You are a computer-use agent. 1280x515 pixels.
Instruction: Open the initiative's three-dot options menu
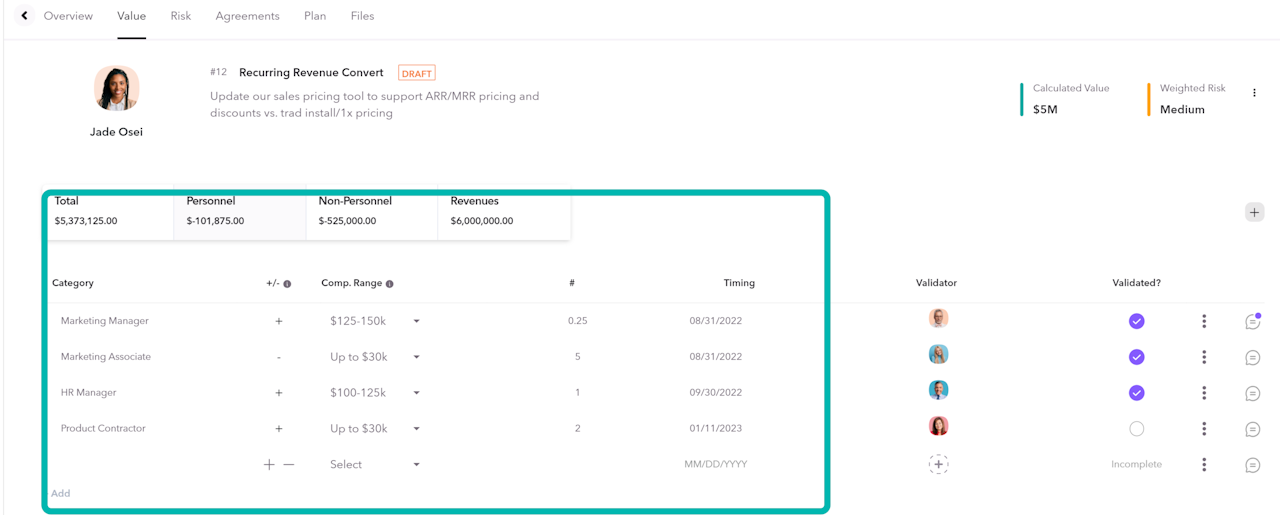tap(1254, 93)
